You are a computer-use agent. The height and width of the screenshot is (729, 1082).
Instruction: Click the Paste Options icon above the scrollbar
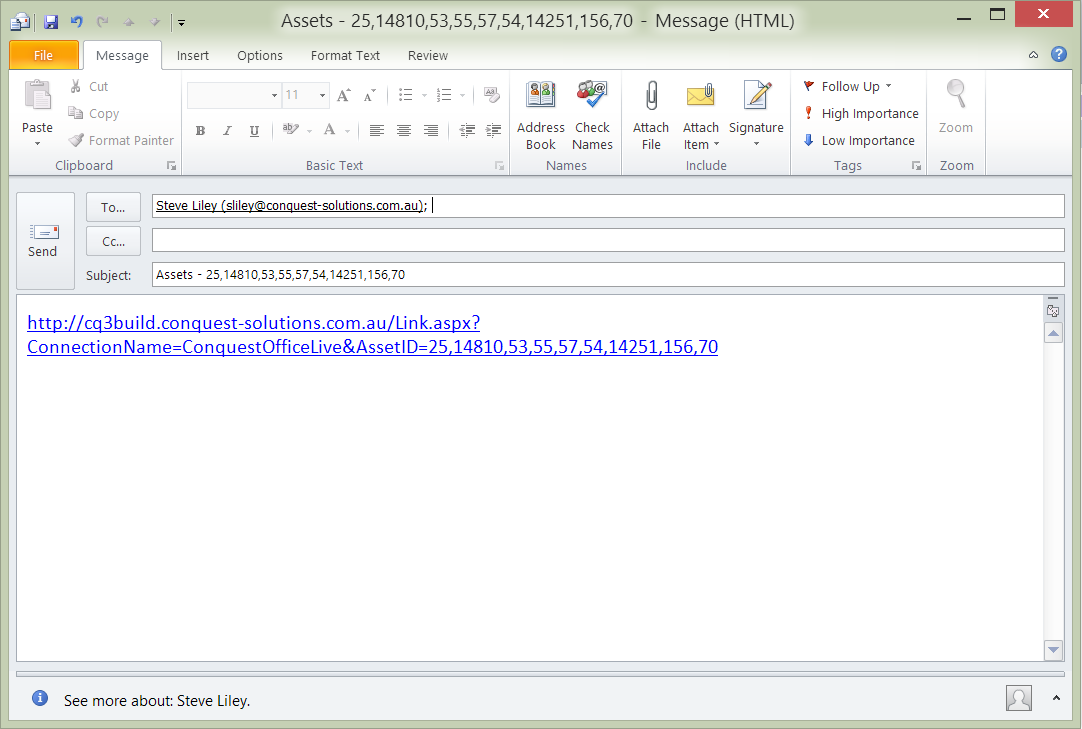click(1053, 311)
